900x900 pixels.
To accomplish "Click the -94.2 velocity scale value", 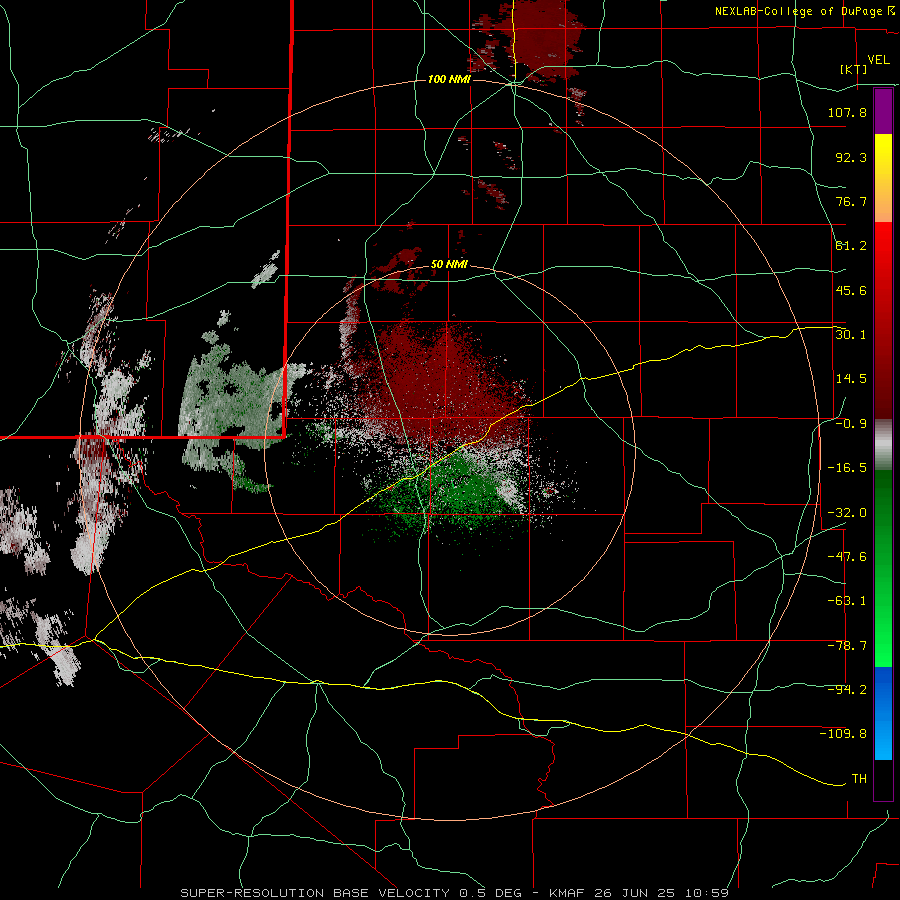I will [x=847, y=690].
